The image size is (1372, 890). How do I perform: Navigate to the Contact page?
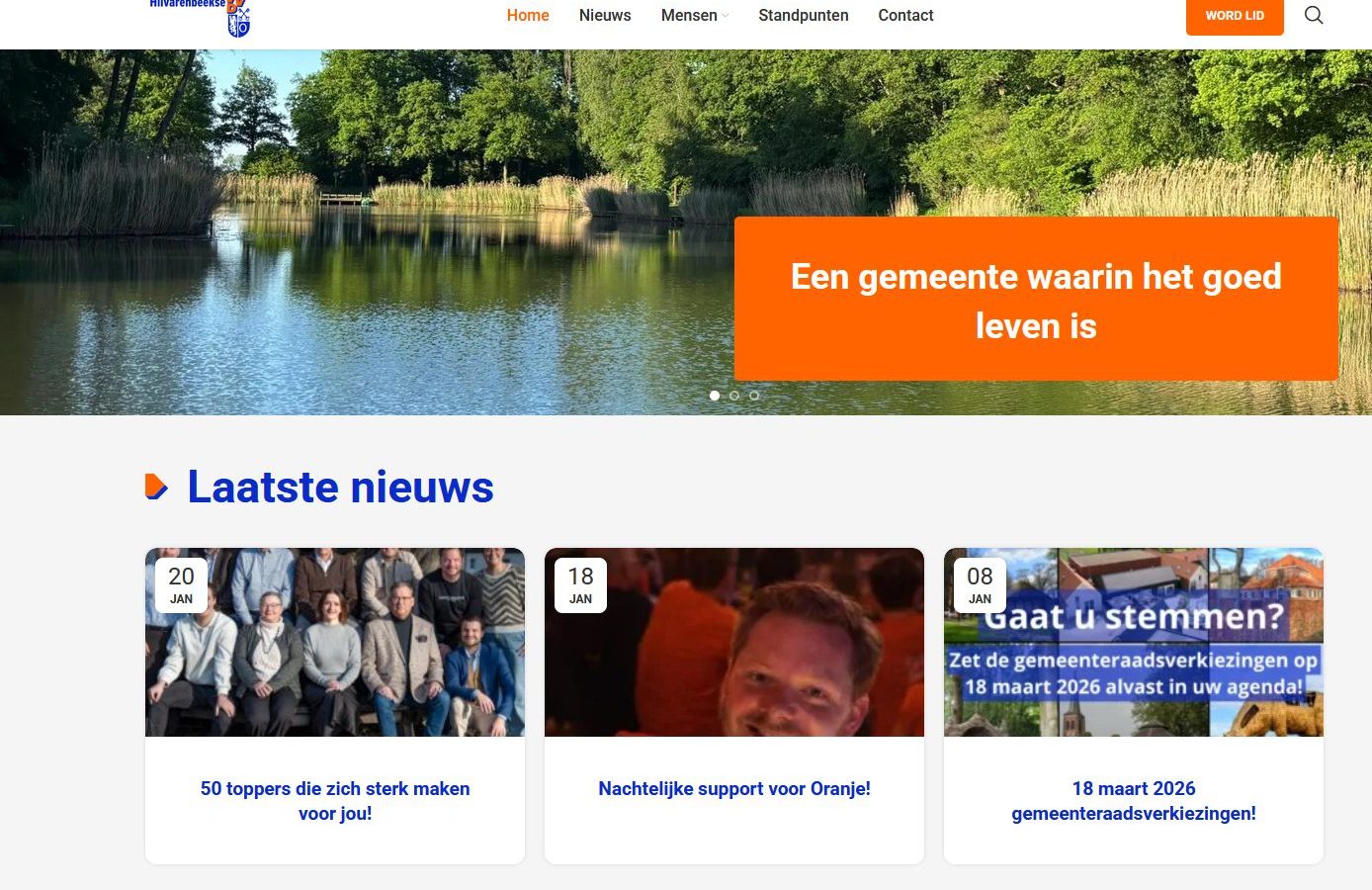(x=905, y=16)
